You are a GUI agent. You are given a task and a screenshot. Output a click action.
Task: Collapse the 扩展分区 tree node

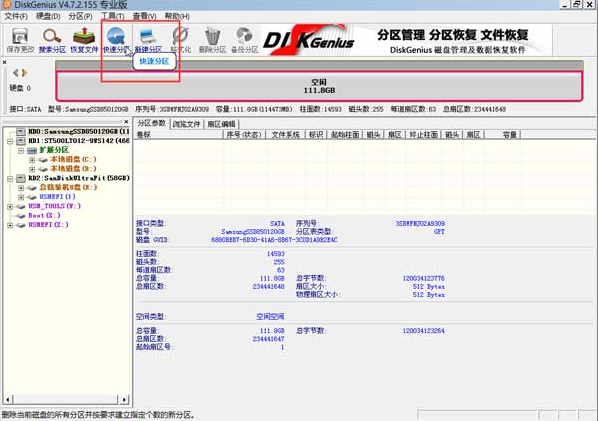(x=21, y=151)
